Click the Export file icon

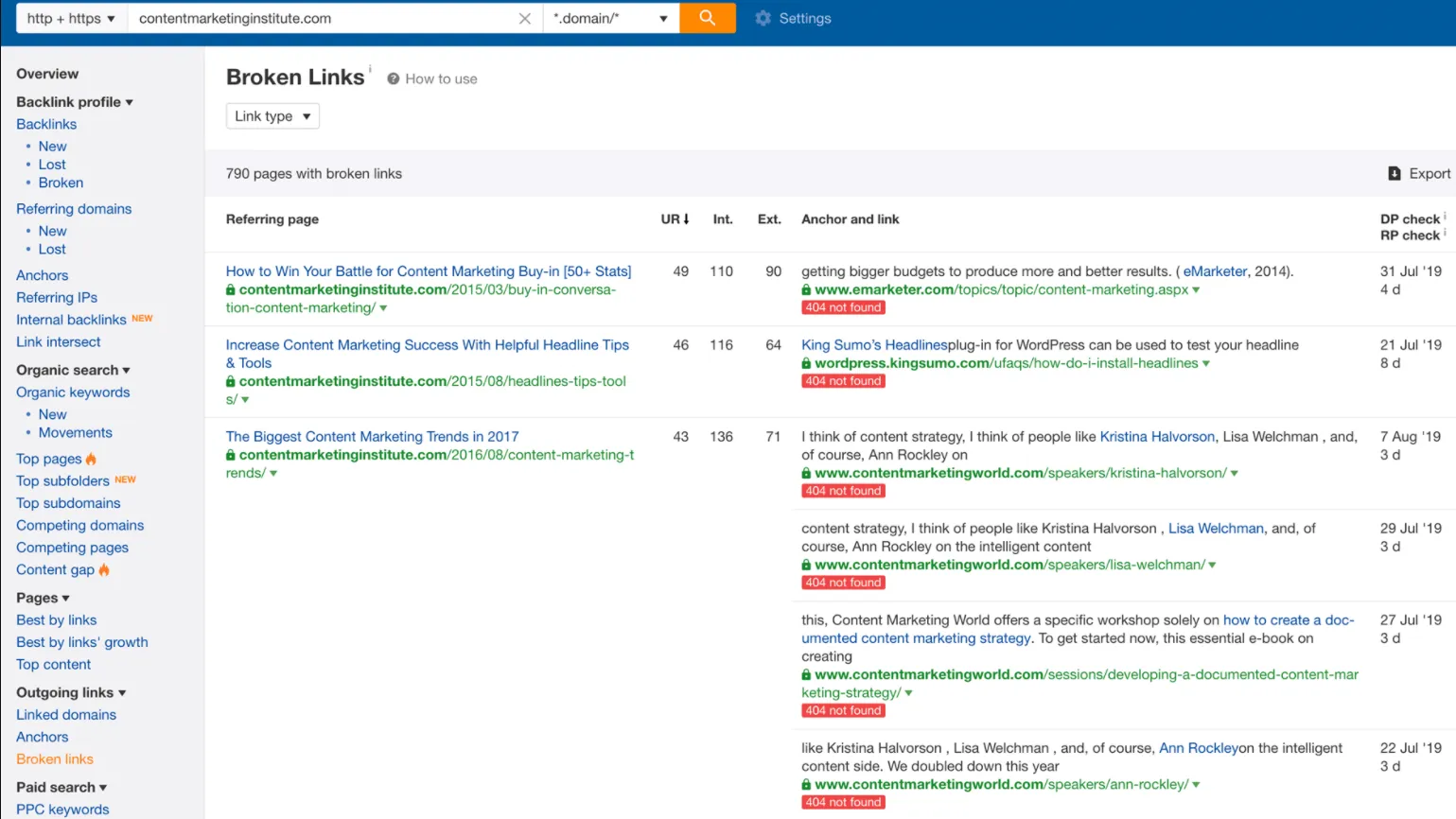click(x=1394, y=173)
